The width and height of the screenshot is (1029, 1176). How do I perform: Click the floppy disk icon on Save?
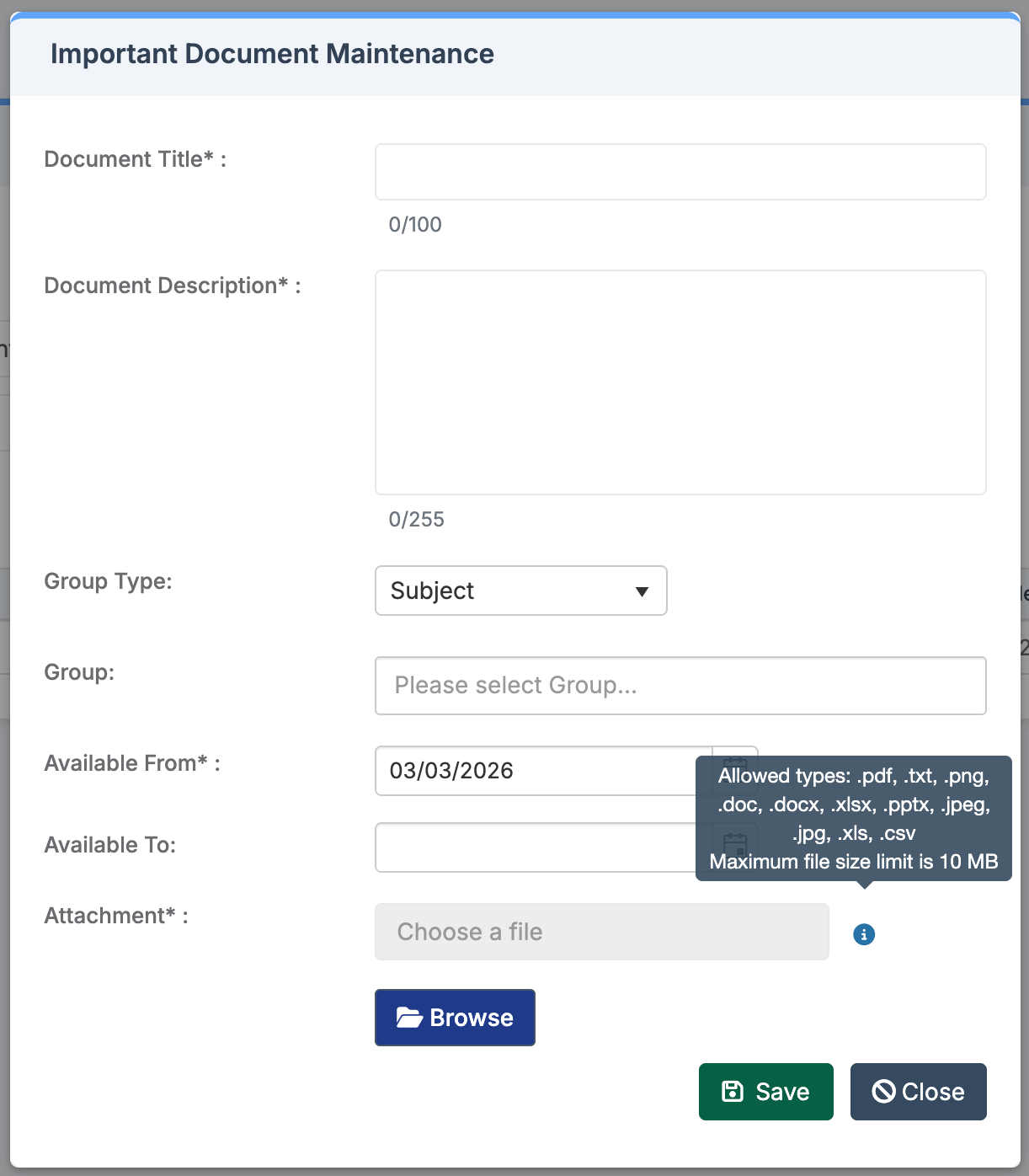(733, 1092)
